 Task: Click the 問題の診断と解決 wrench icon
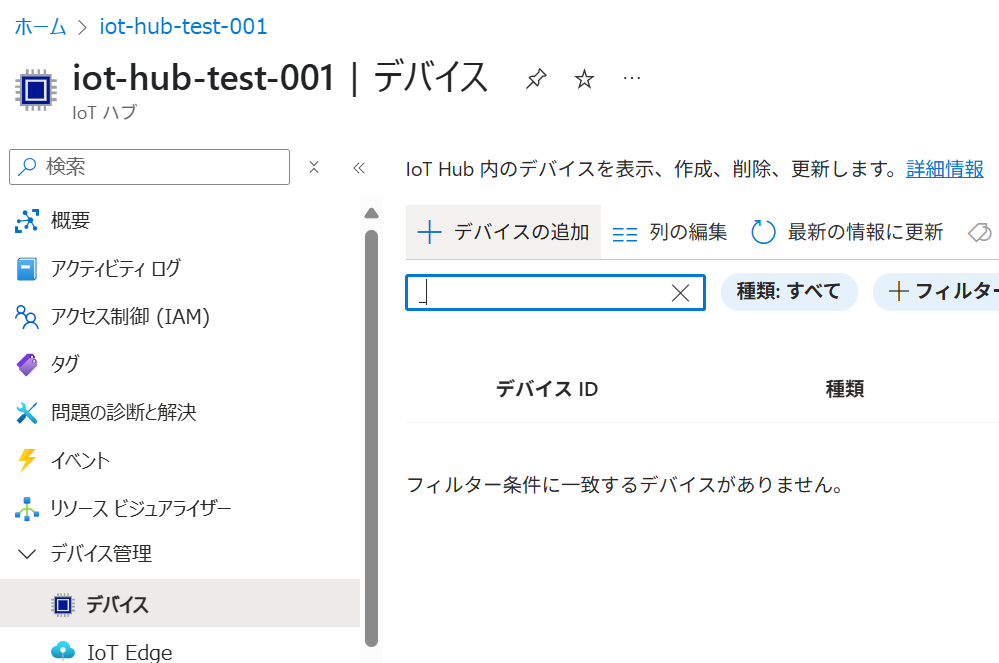pos(27,413)
